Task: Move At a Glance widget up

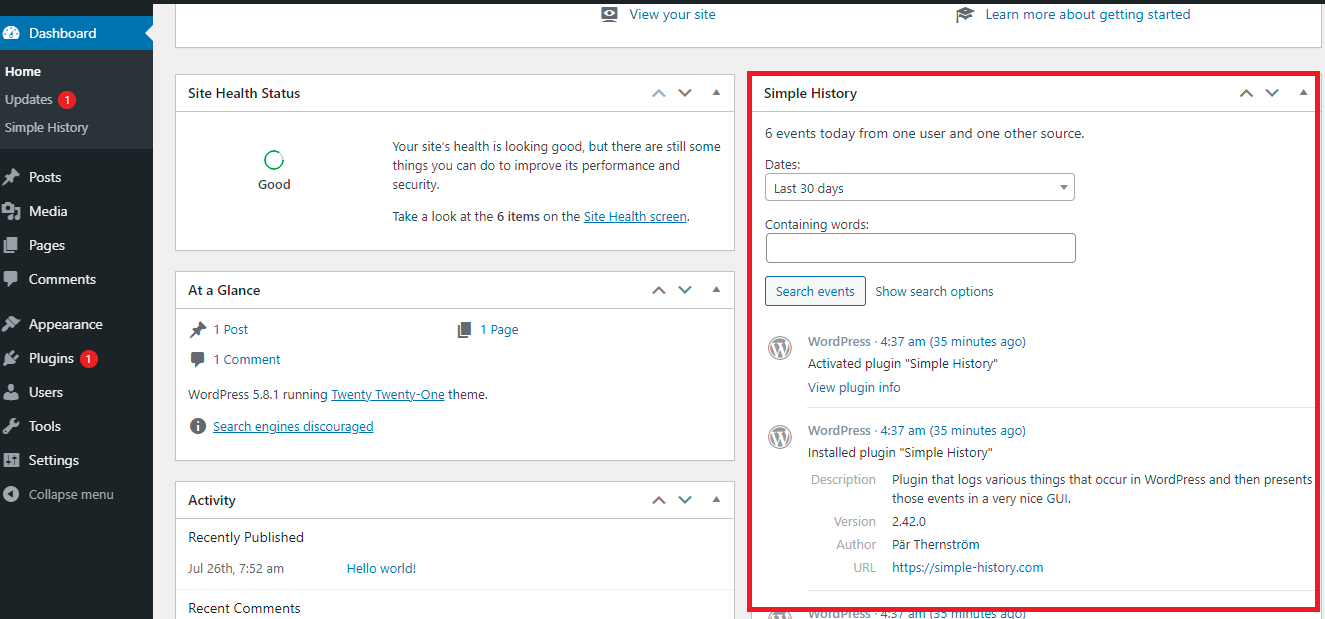Action: pos(658,290)
